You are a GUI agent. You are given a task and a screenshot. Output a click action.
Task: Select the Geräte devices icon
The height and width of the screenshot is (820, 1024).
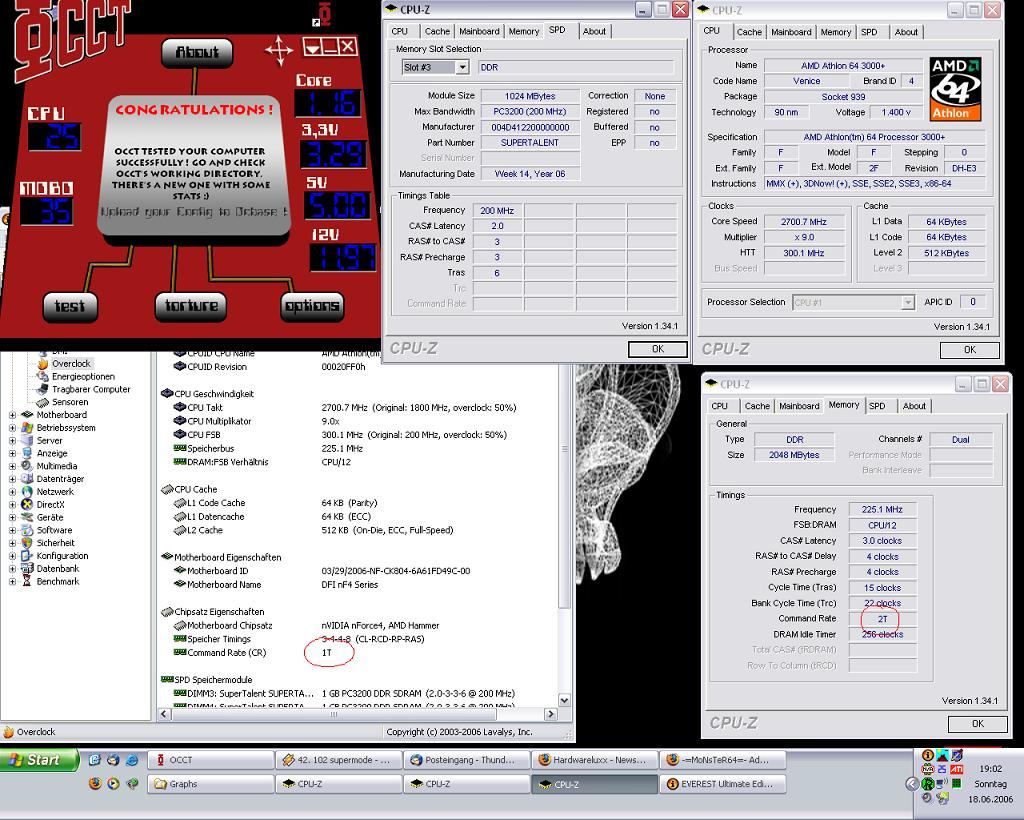click(27, 517)
